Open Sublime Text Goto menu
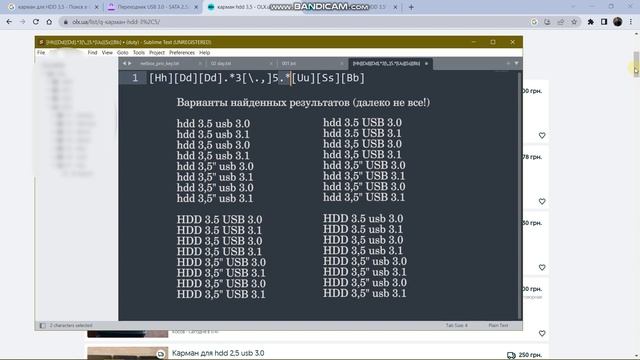The image size is (640, 360). [x=122, y=53]
